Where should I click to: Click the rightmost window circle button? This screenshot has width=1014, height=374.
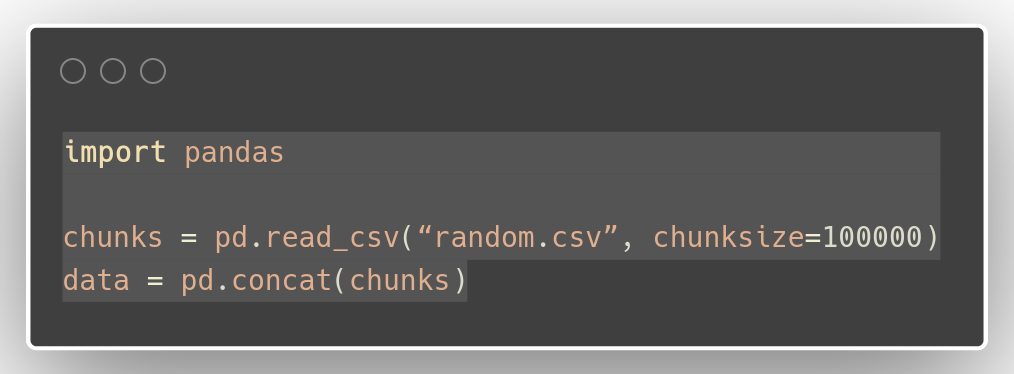click(153, 71)
